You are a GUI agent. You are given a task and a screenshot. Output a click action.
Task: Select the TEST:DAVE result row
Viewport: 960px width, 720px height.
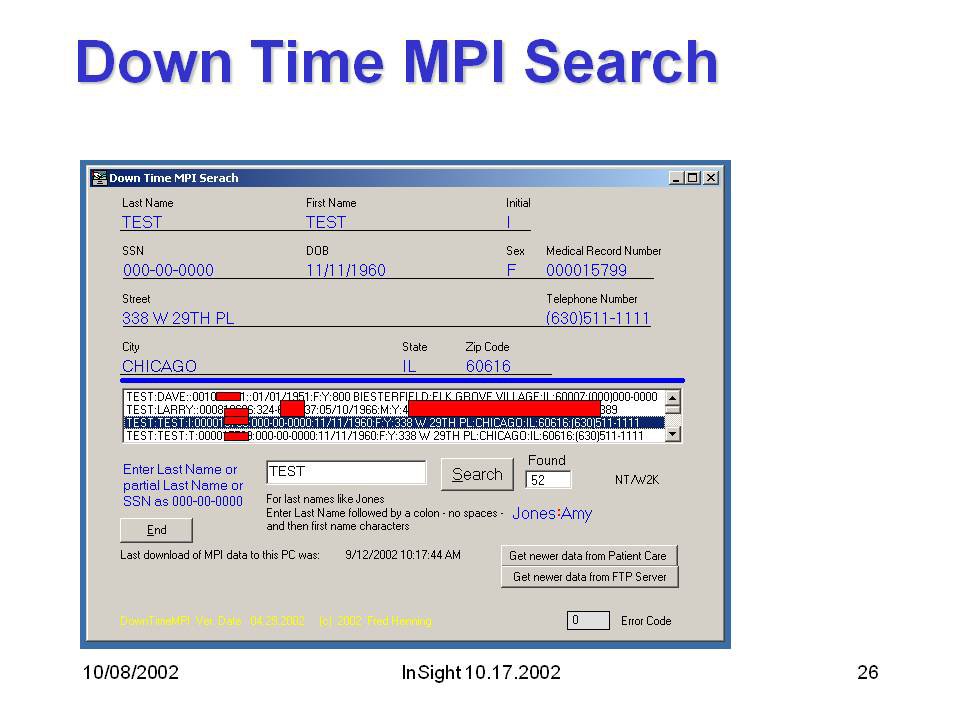tap(392, 397)
